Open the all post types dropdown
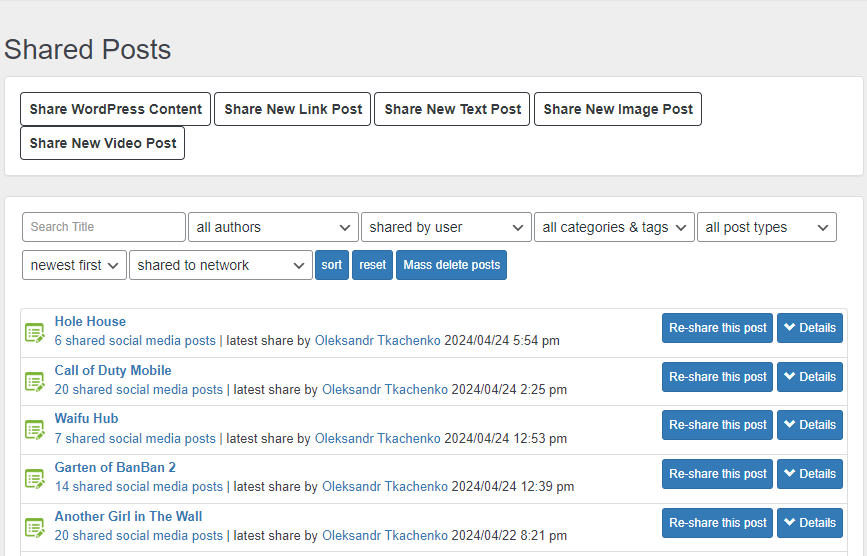Screen dimensions: 867x556 pos(766,227)
